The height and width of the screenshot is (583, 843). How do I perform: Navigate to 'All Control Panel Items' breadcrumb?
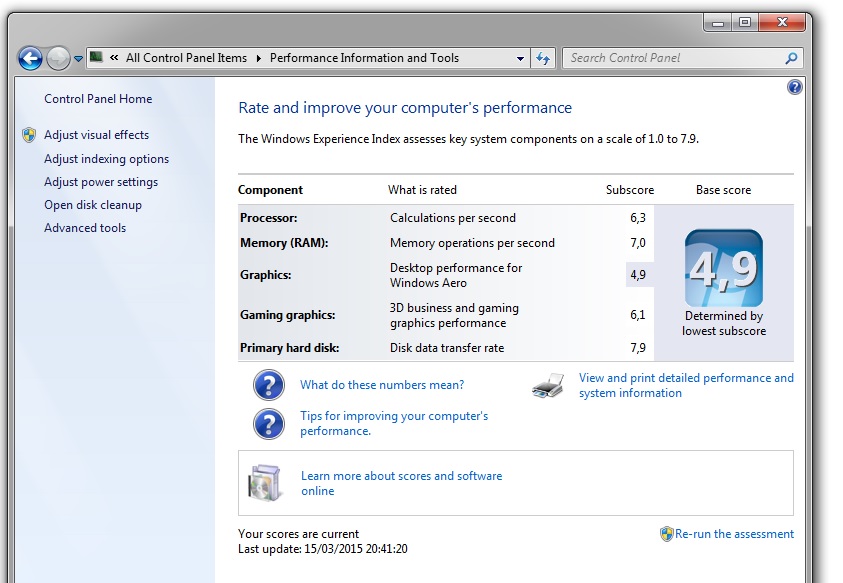tap(186, 57)
